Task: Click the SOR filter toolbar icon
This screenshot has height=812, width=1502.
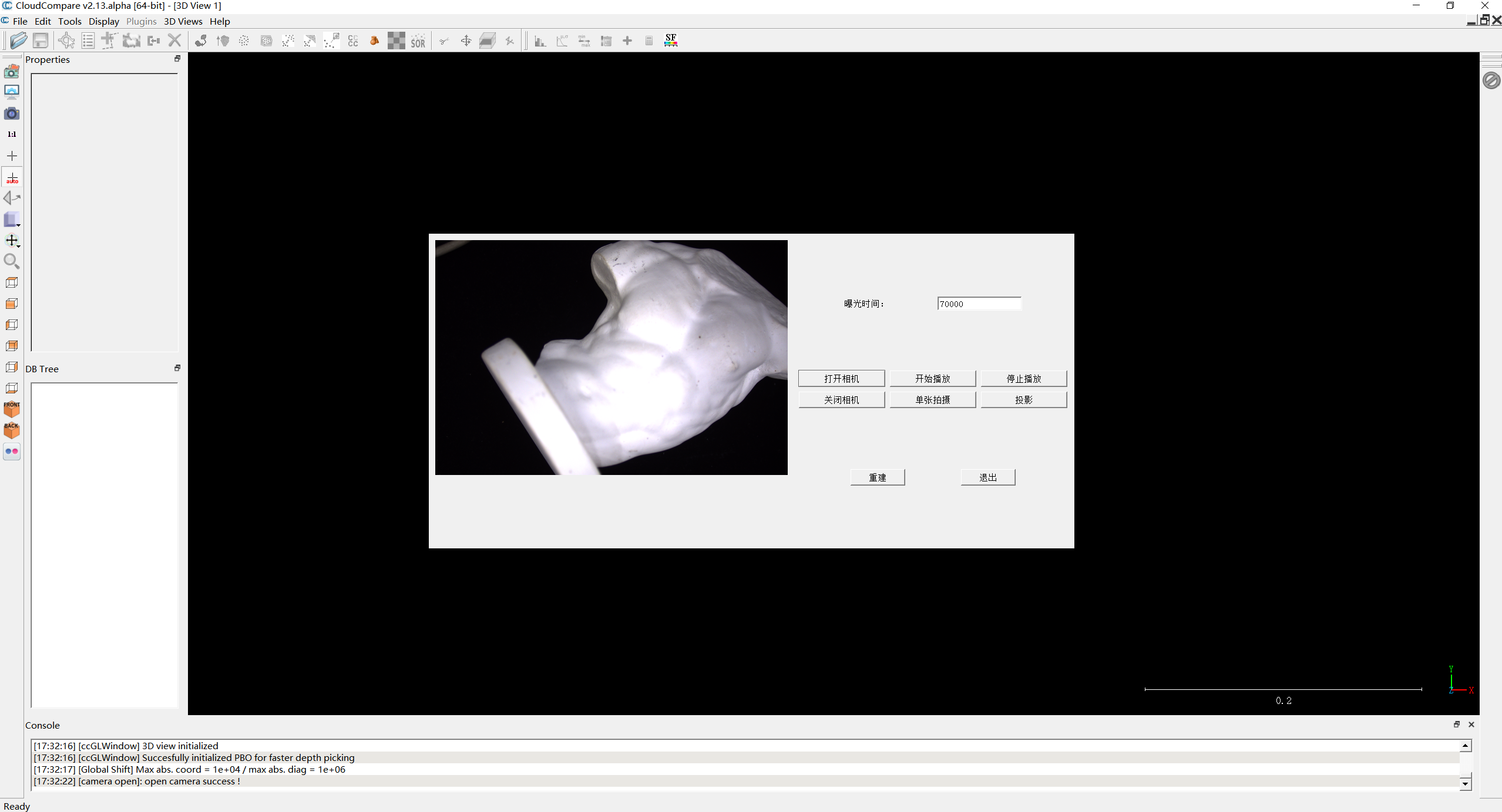Action: 418,41
